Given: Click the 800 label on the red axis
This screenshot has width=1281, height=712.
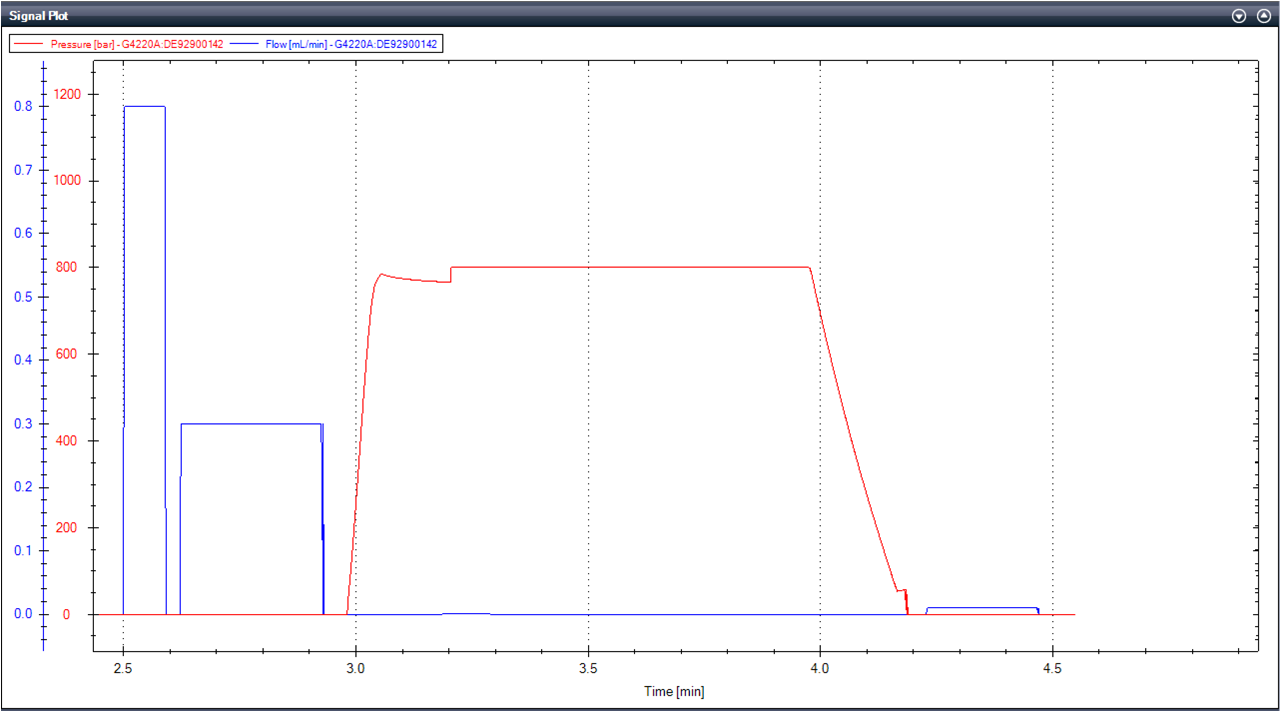Looking at the screenshot, I should 68,267.
